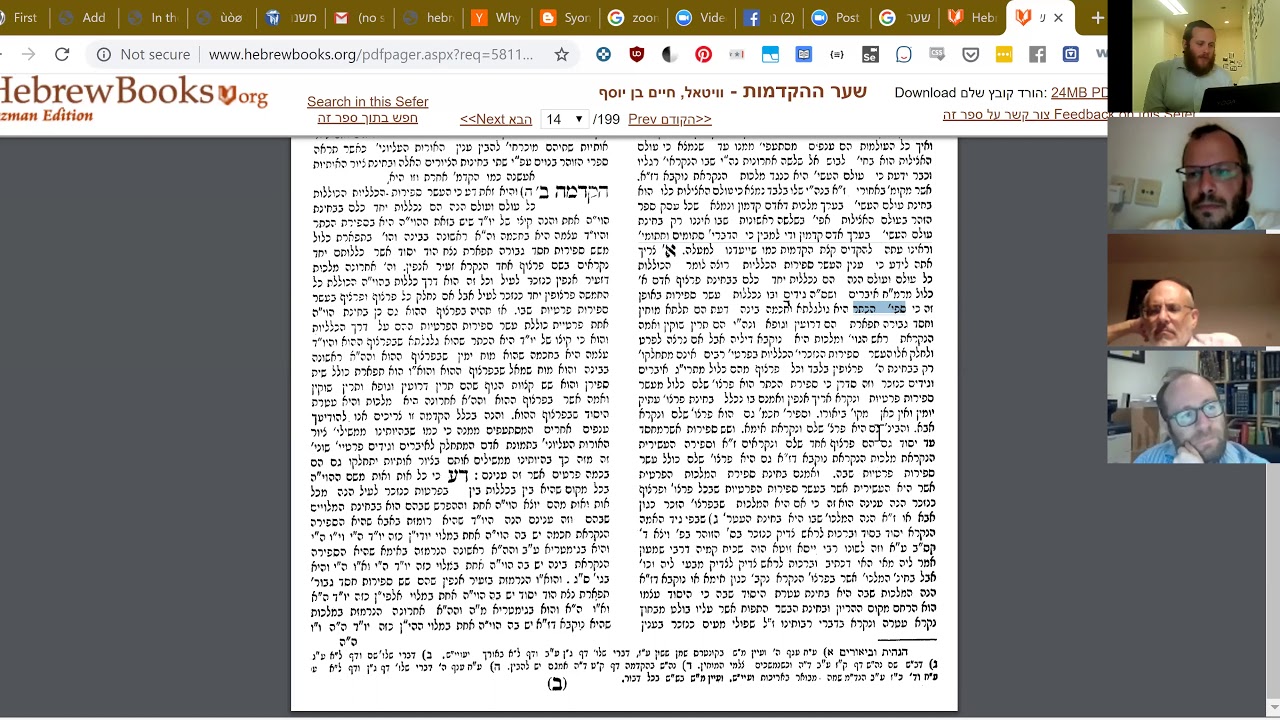The height and width of the screenshot is (720, 1280).
Task: Switch to the 'In th' tab
Action: click(152, 18)
